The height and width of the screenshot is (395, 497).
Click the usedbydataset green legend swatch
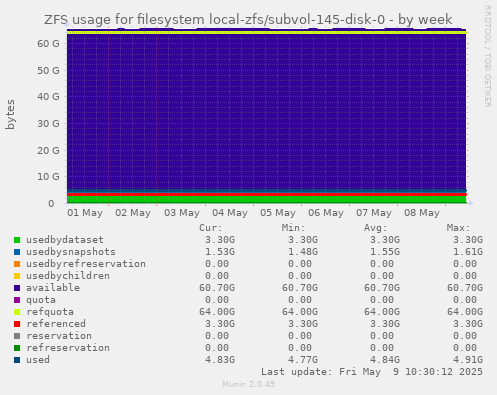click(x=17, y=240)
